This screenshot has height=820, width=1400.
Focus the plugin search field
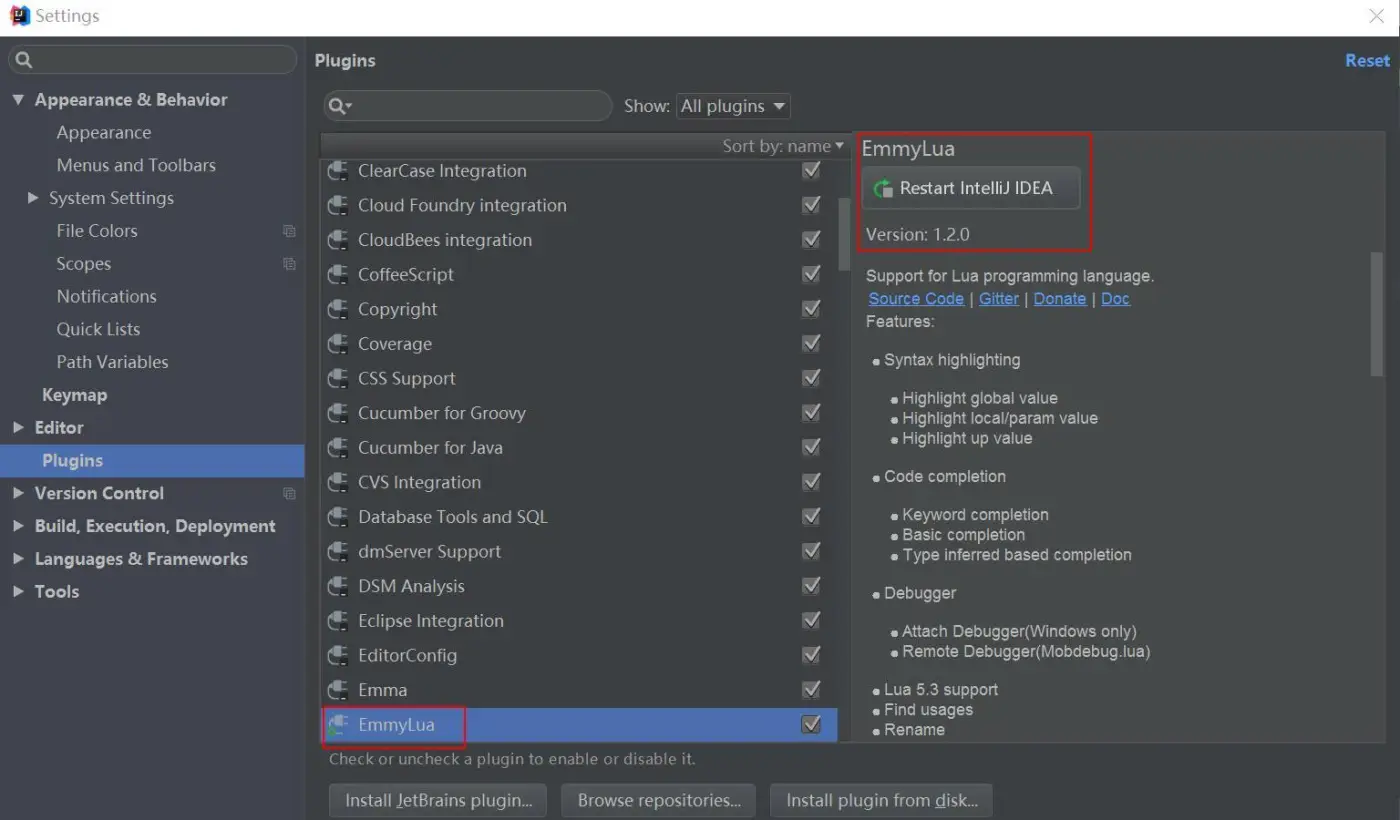pyautogui.click(x=467, y=106)
